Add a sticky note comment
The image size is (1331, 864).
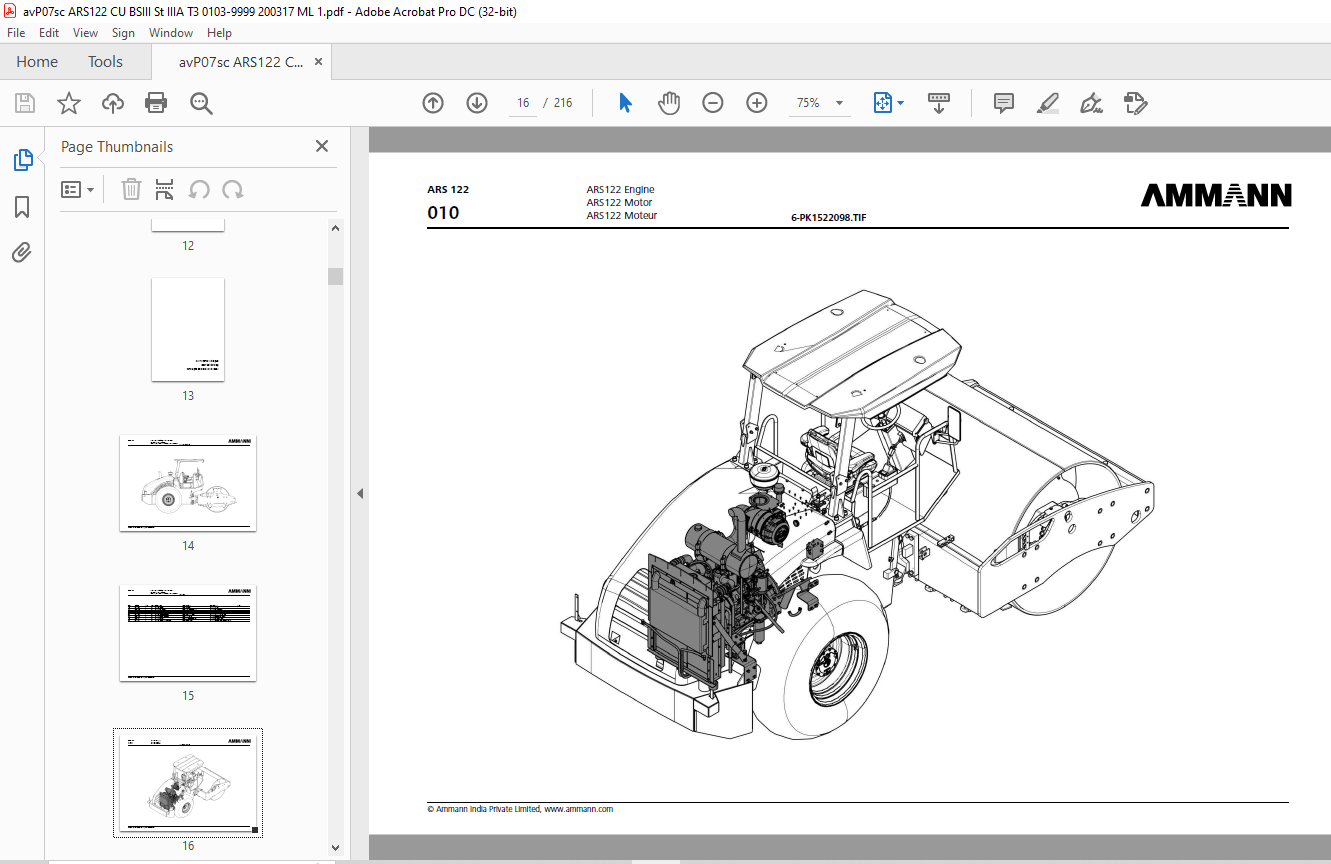(x=1004, y=103)
